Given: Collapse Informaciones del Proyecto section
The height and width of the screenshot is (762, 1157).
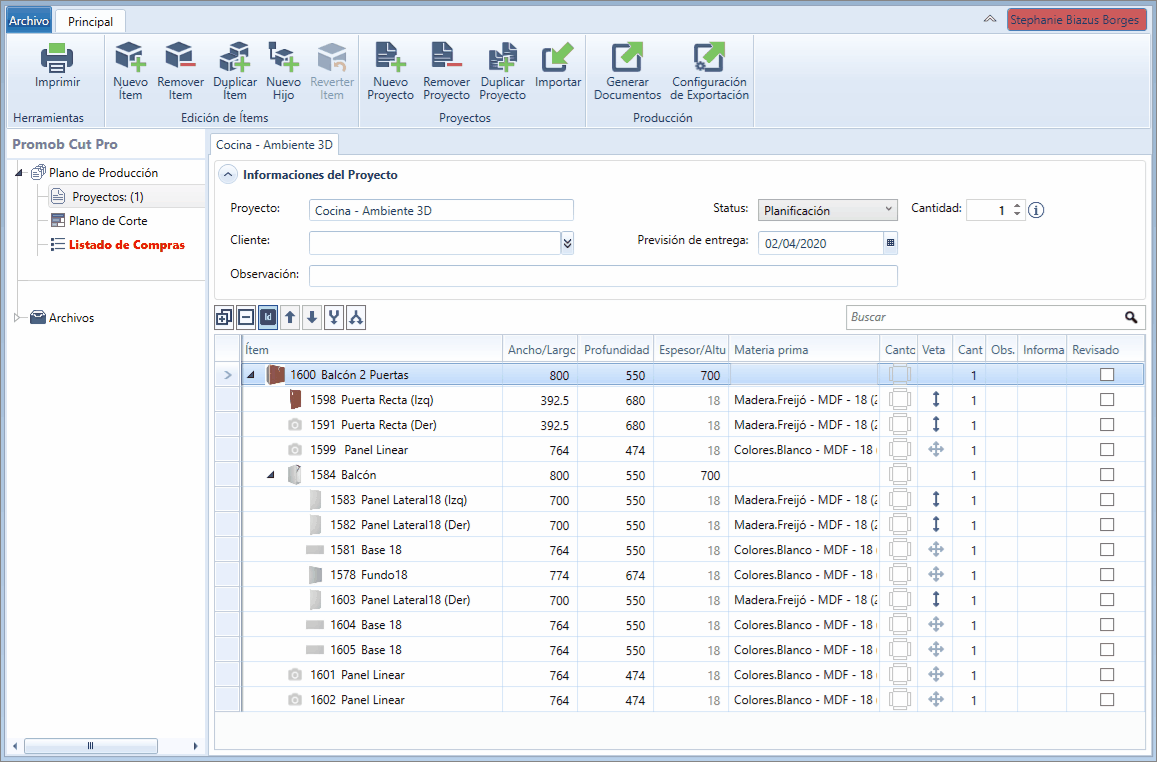Looking at the screenshot, I should click(228, 175).
